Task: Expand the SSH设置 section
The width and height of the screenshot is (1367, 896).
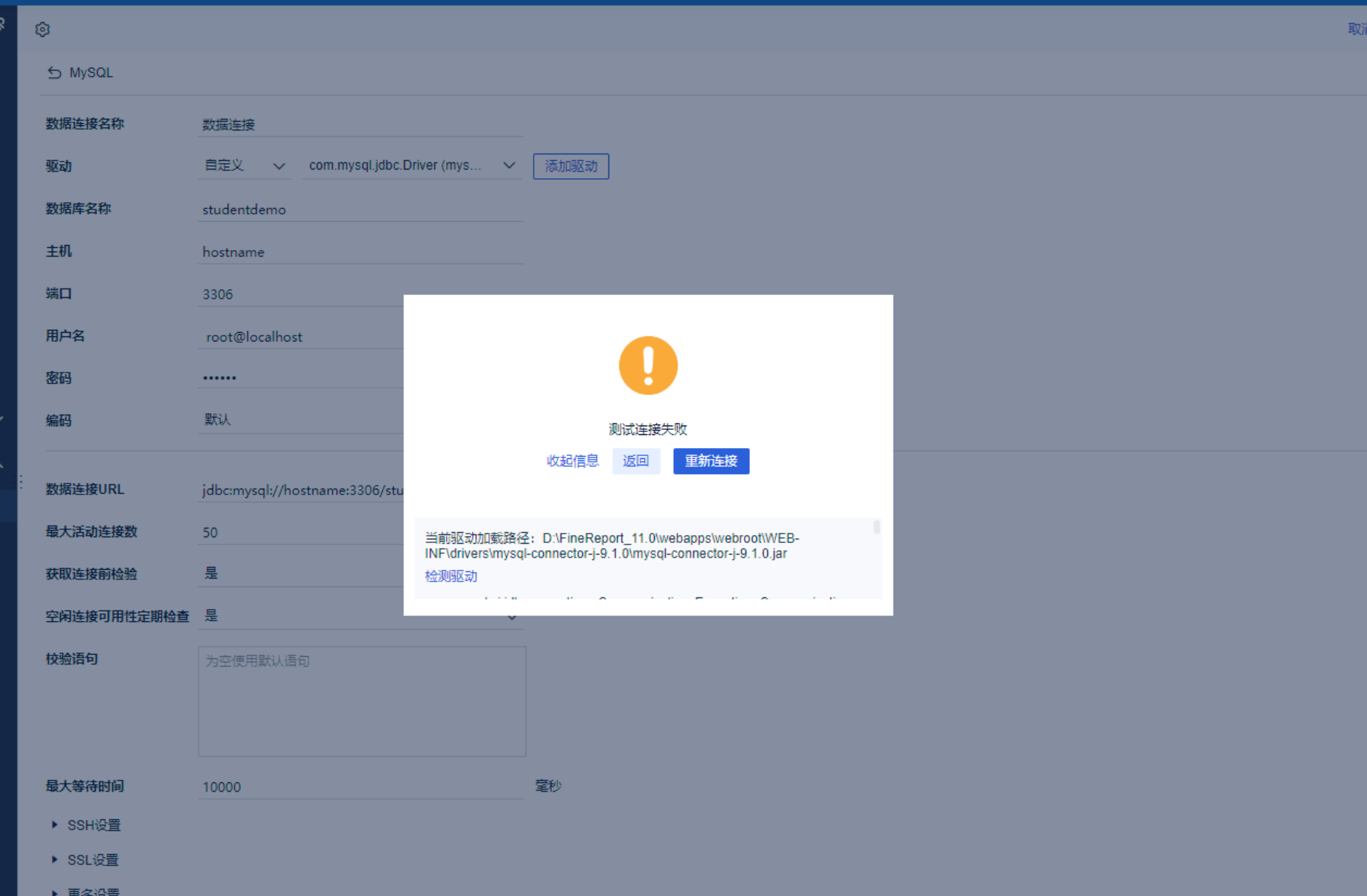Action: click(86, 825)
